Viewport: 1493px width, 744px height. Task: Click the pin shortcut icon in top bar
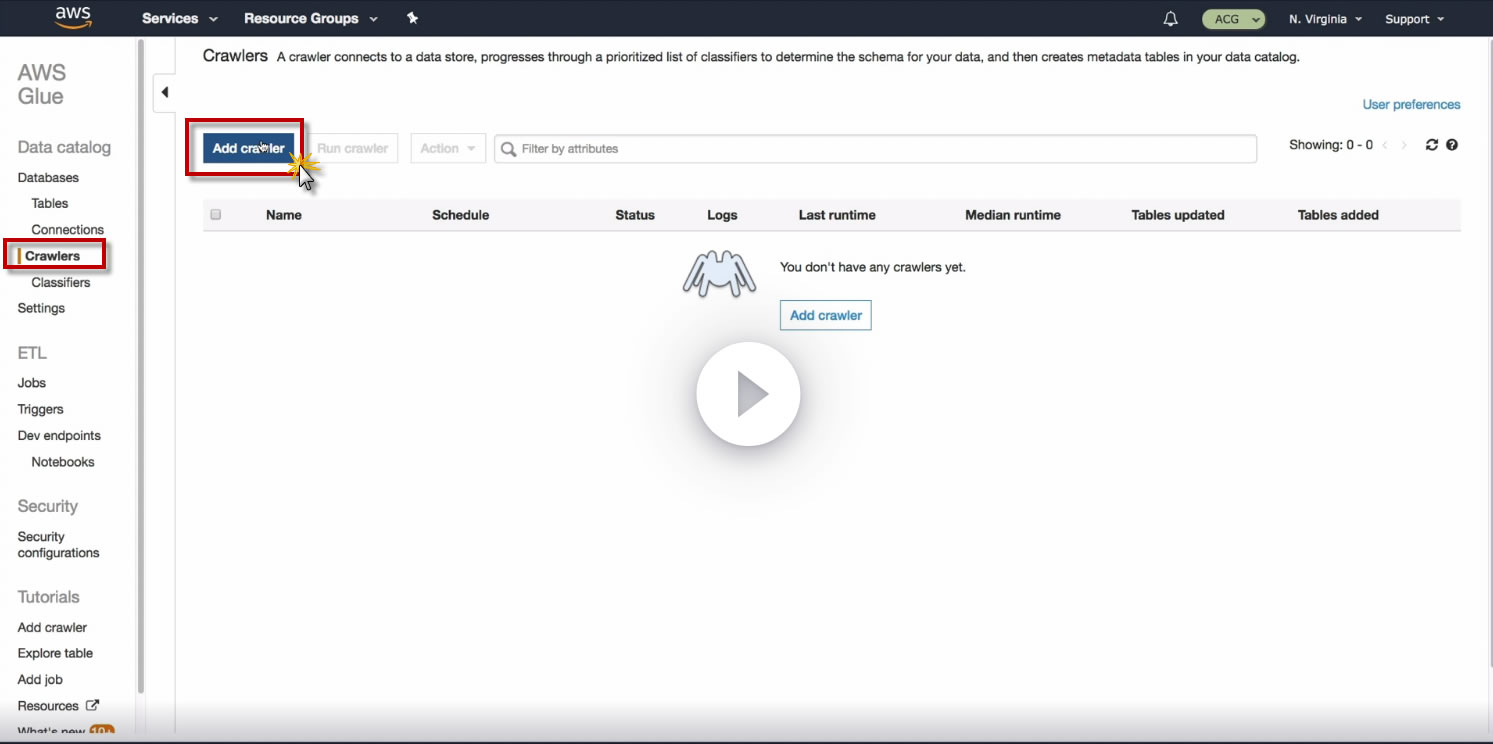[x=412, y=19]
